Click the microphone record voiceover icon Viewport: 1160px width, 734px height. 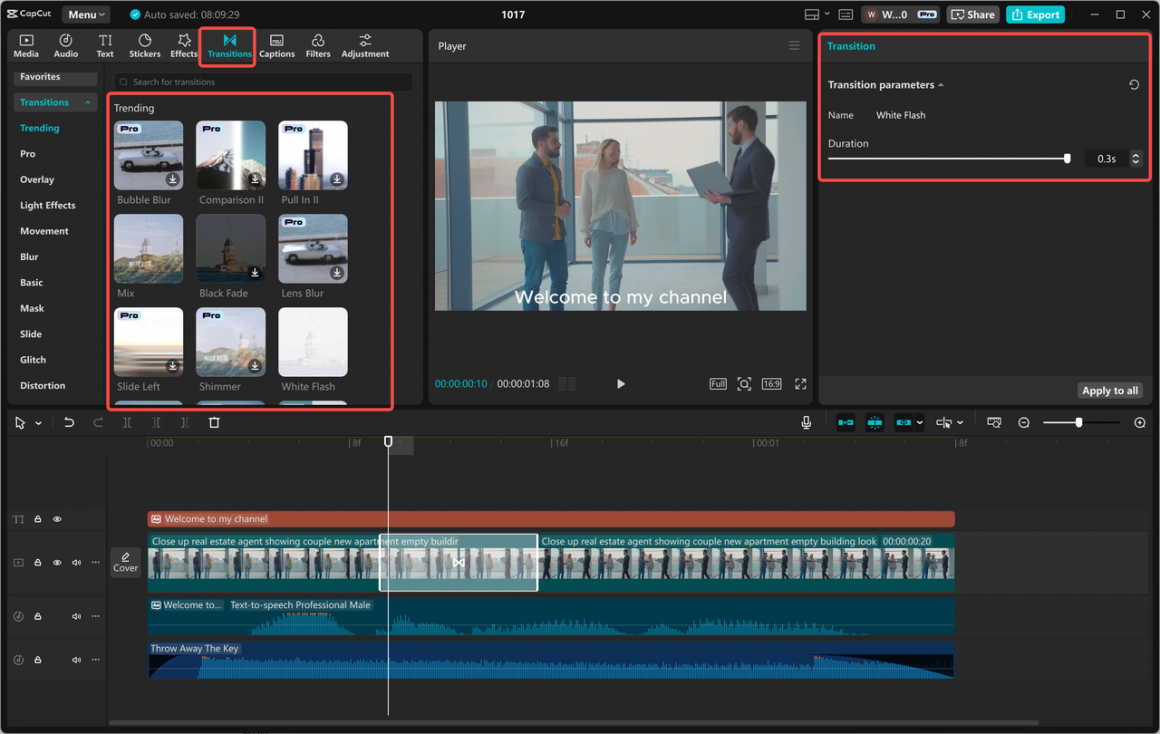[x=806, y=423]
